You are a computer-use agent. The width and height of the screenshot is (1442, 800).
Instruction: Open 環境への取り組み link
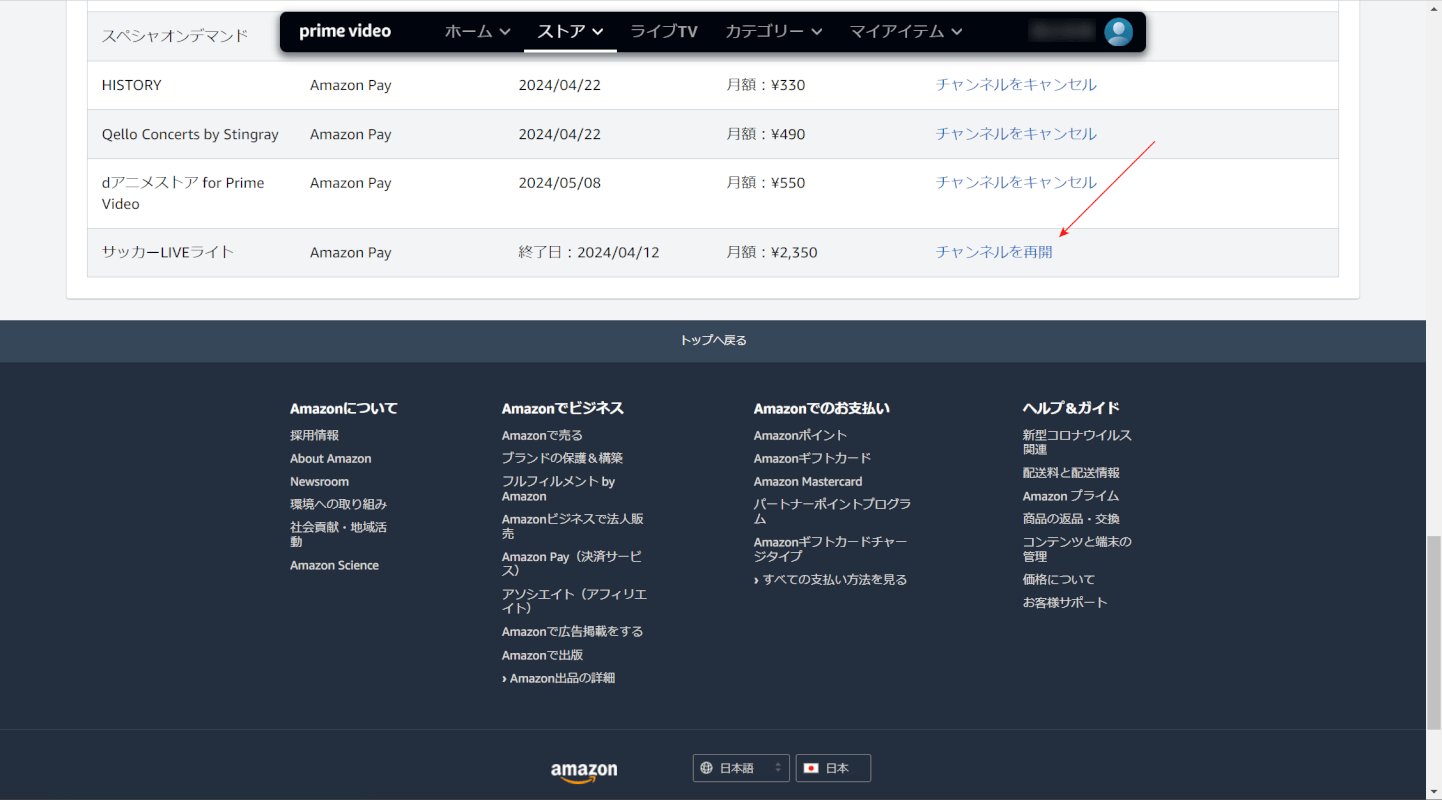(339, 505)
